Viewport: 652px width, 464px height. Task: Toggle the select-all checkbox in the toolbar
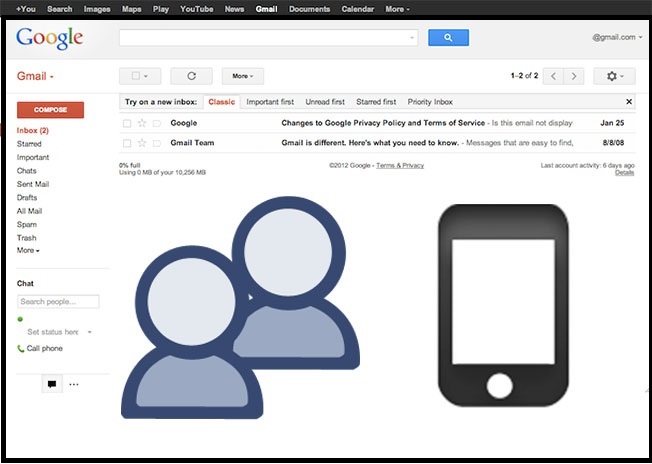[136, 76]
